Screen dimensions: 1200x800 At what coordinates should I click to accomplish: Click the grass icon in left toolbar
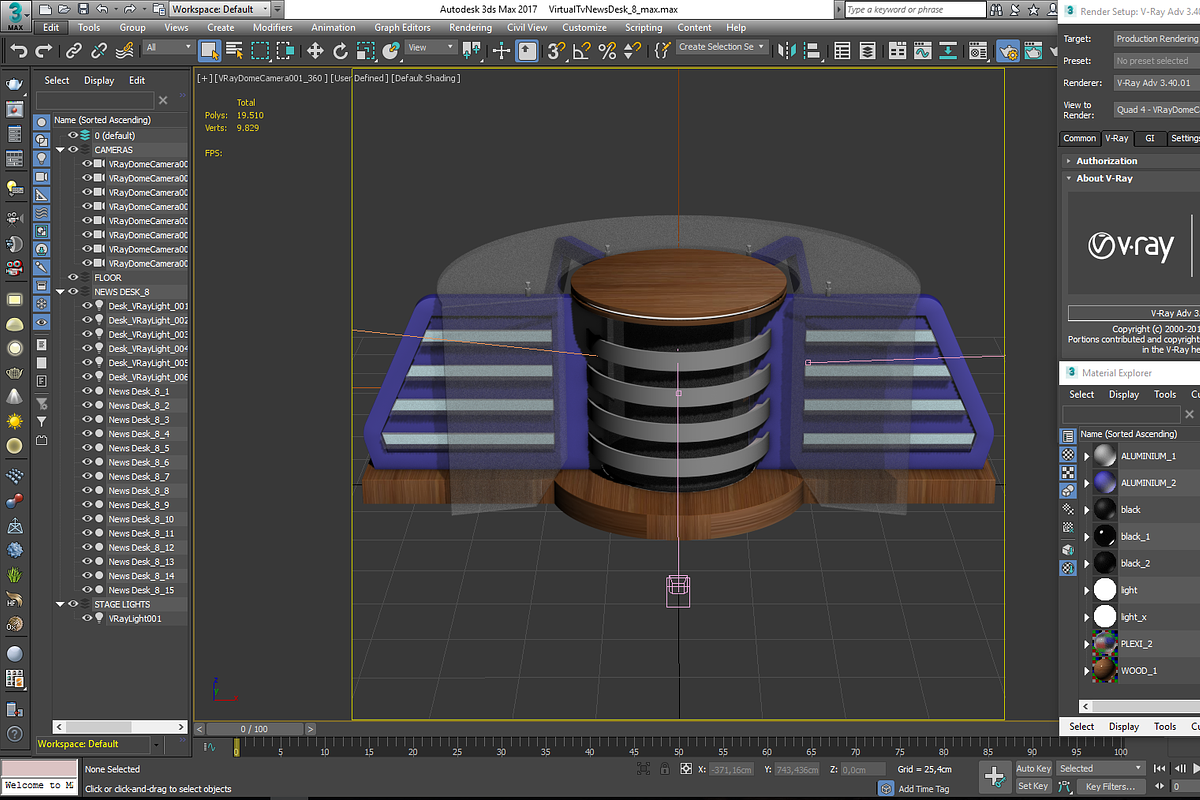coord(15,575)
